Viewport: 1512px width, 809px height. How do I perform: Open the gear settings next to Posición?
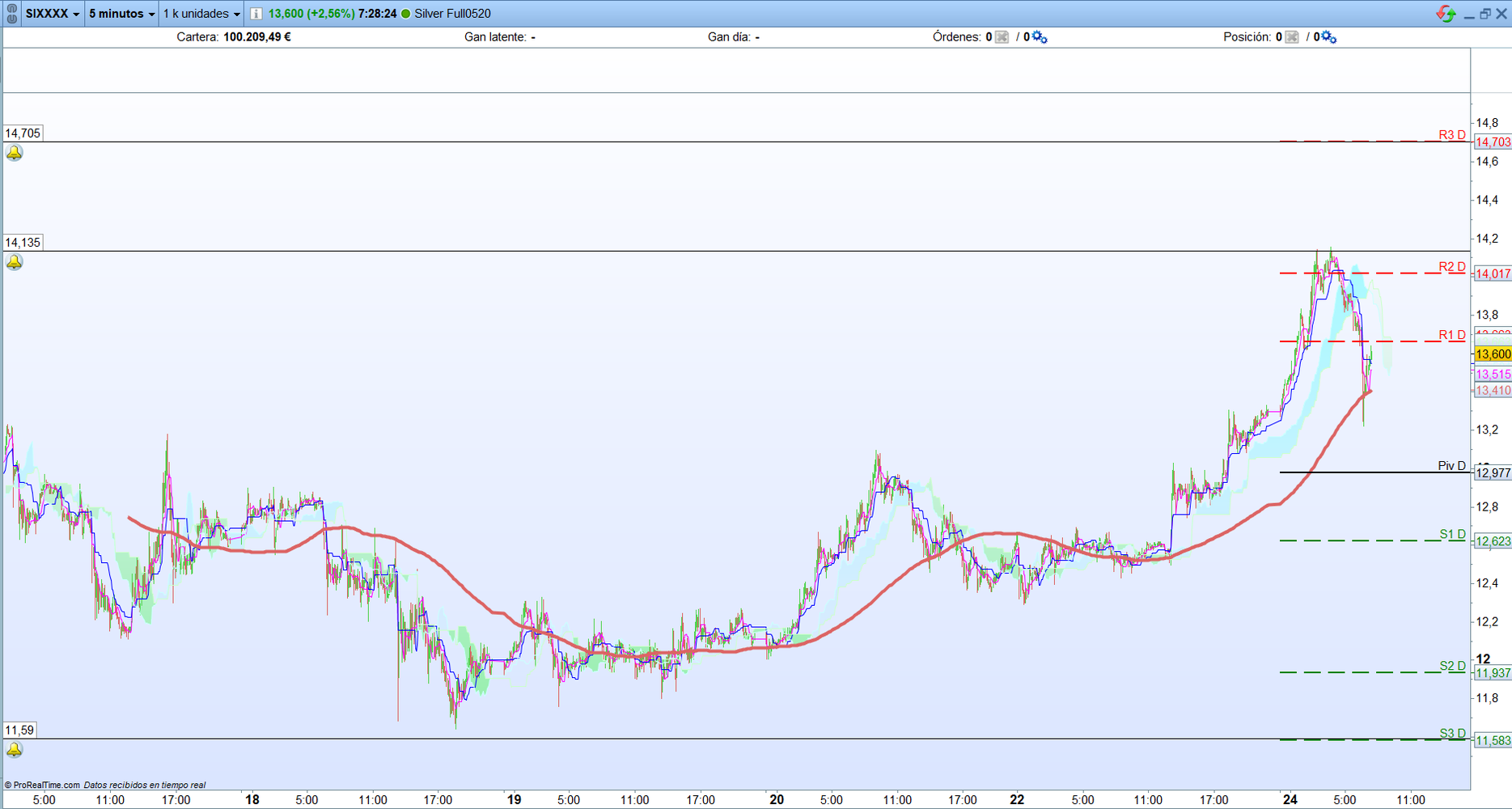tap(1328, 37)
